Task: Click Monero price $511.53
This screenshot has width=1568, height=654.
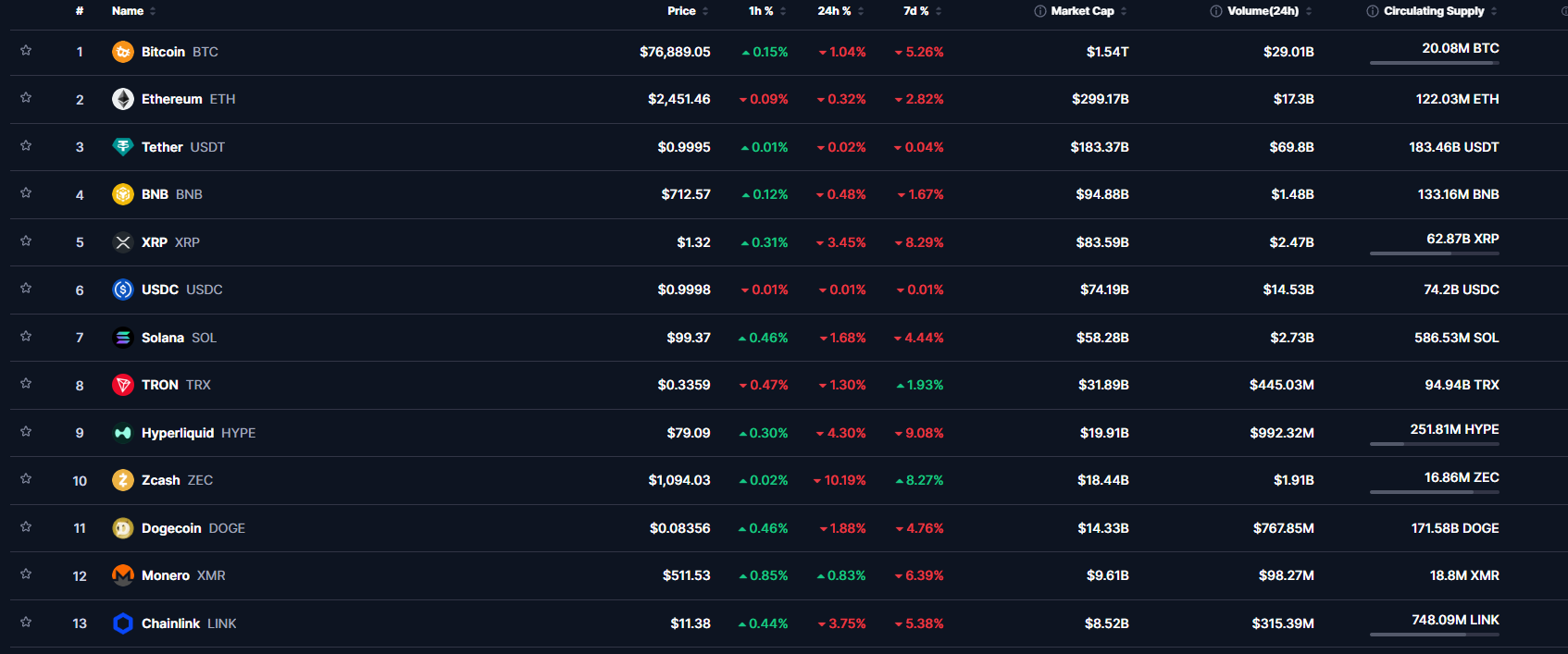Action: click(686, 575)
